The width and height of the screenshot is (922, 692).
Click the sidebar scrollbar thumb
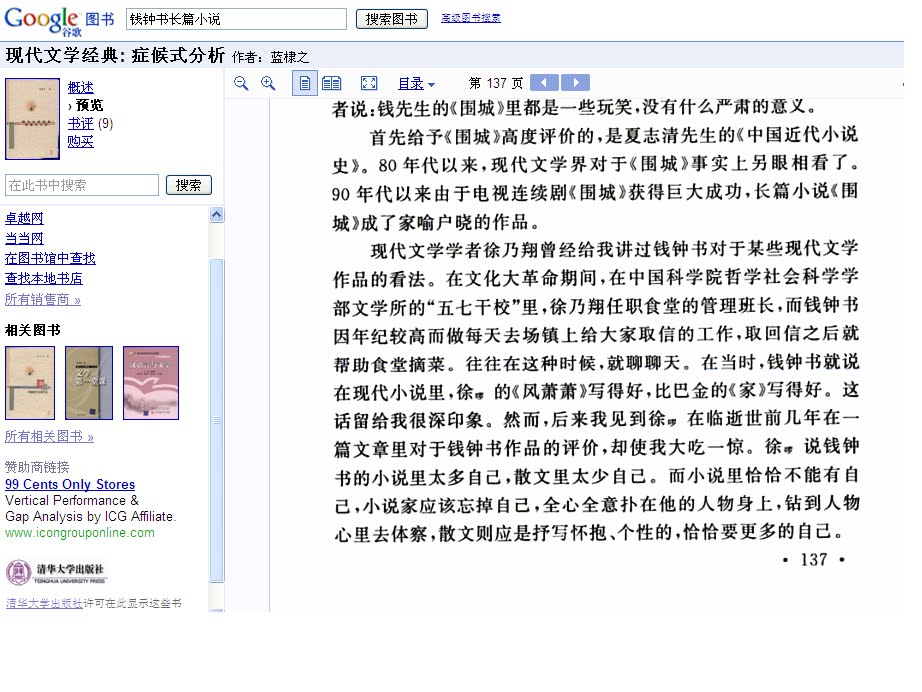point(216,420)
